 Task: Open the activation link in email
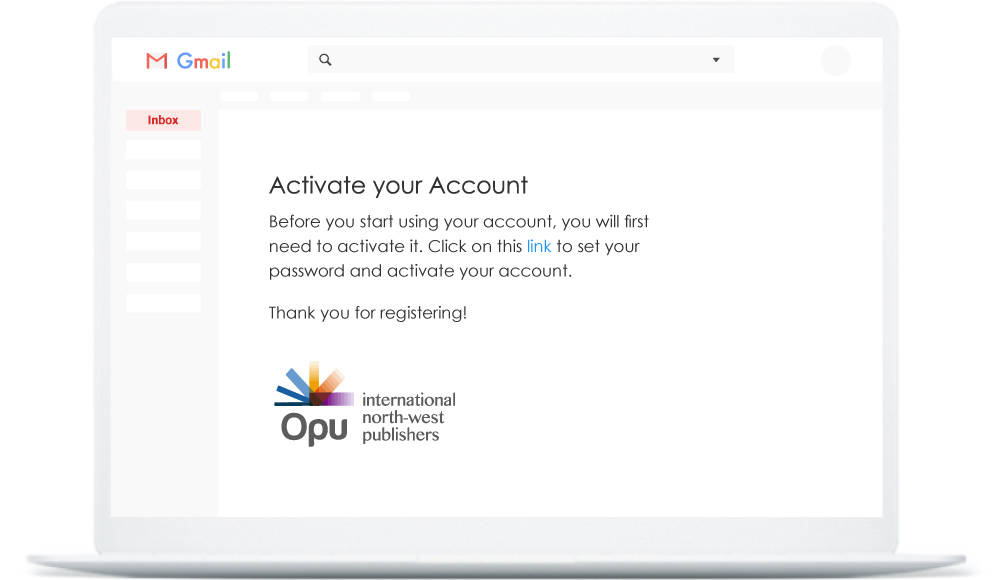539,246
